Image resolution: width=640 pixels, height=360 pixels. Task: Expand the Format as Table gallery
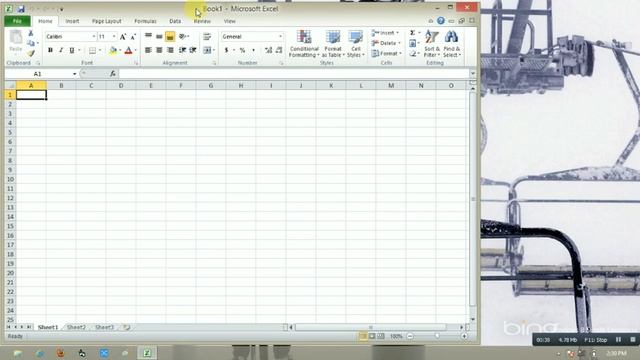333,44
